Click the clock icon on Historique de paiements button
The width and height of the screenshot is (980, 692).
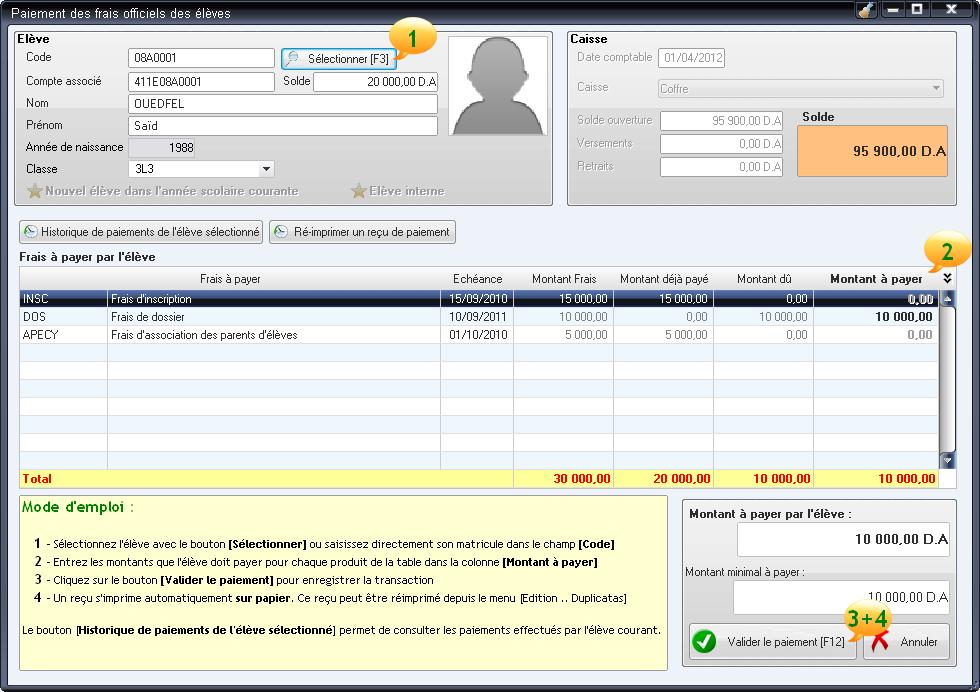28,231
